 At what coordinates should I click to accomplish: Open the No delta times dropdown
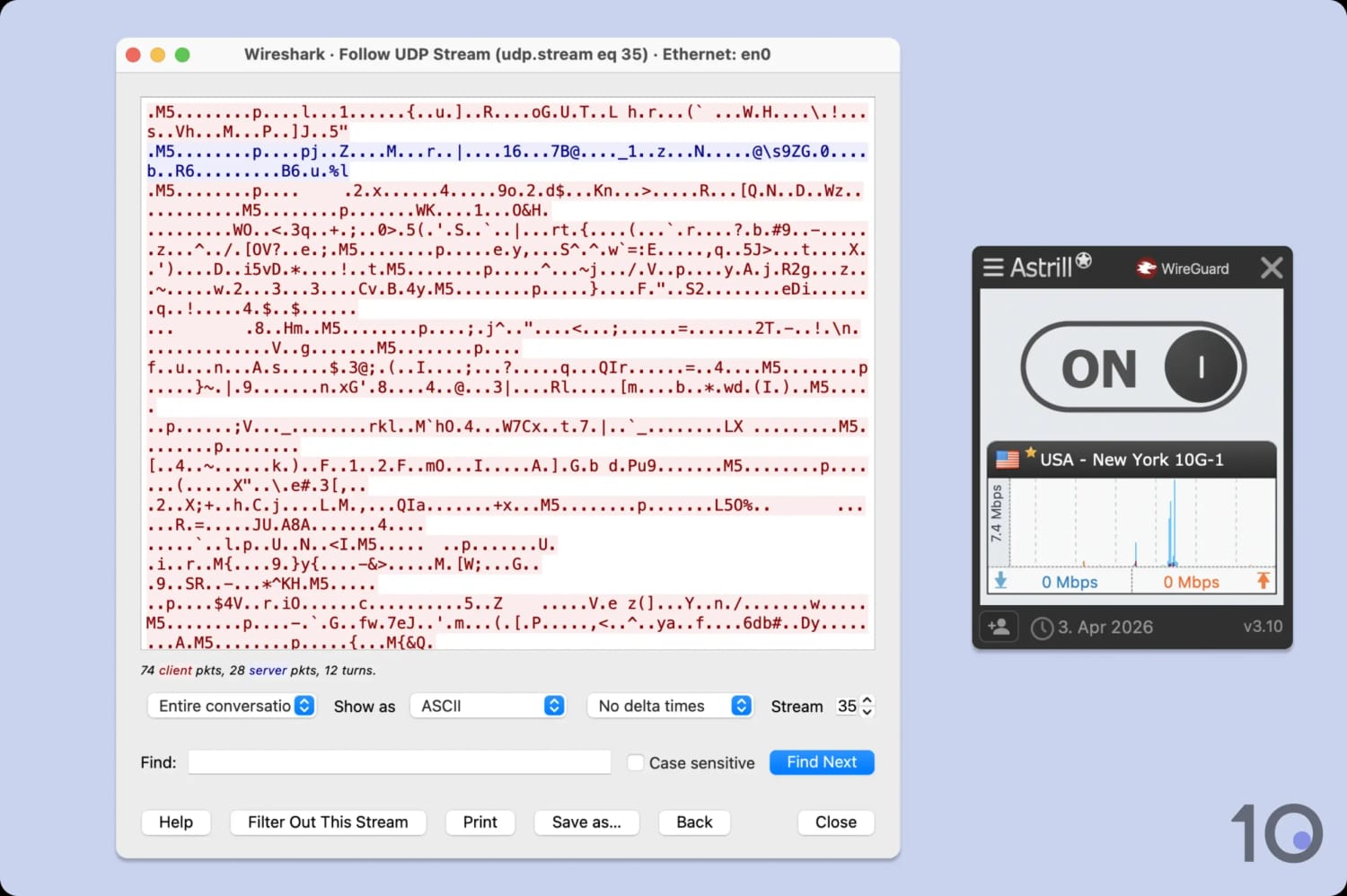pos(670,706)
